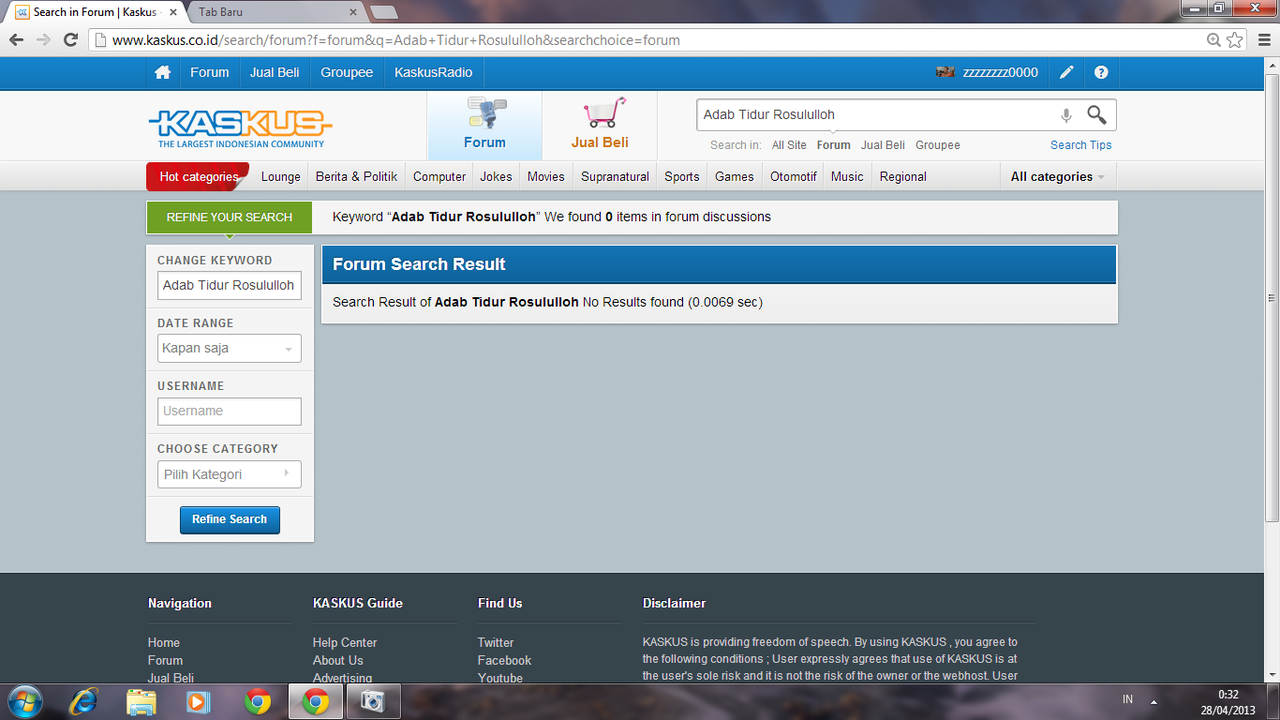Open the Facebook footer link

click(x=505, y=661)
